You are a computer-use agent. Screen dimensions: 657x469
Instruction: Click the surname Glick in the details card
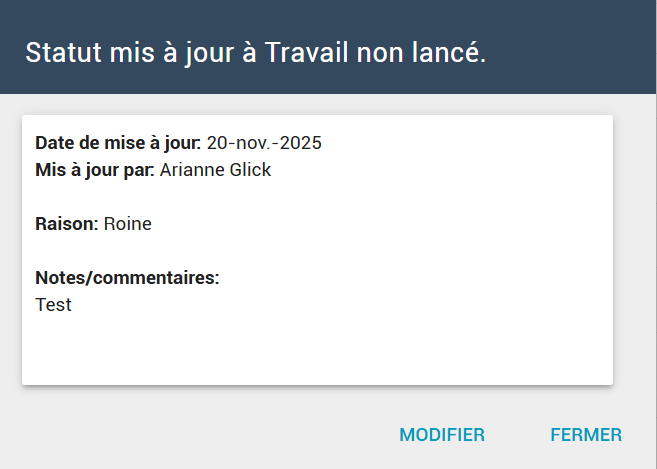[250, 170]
